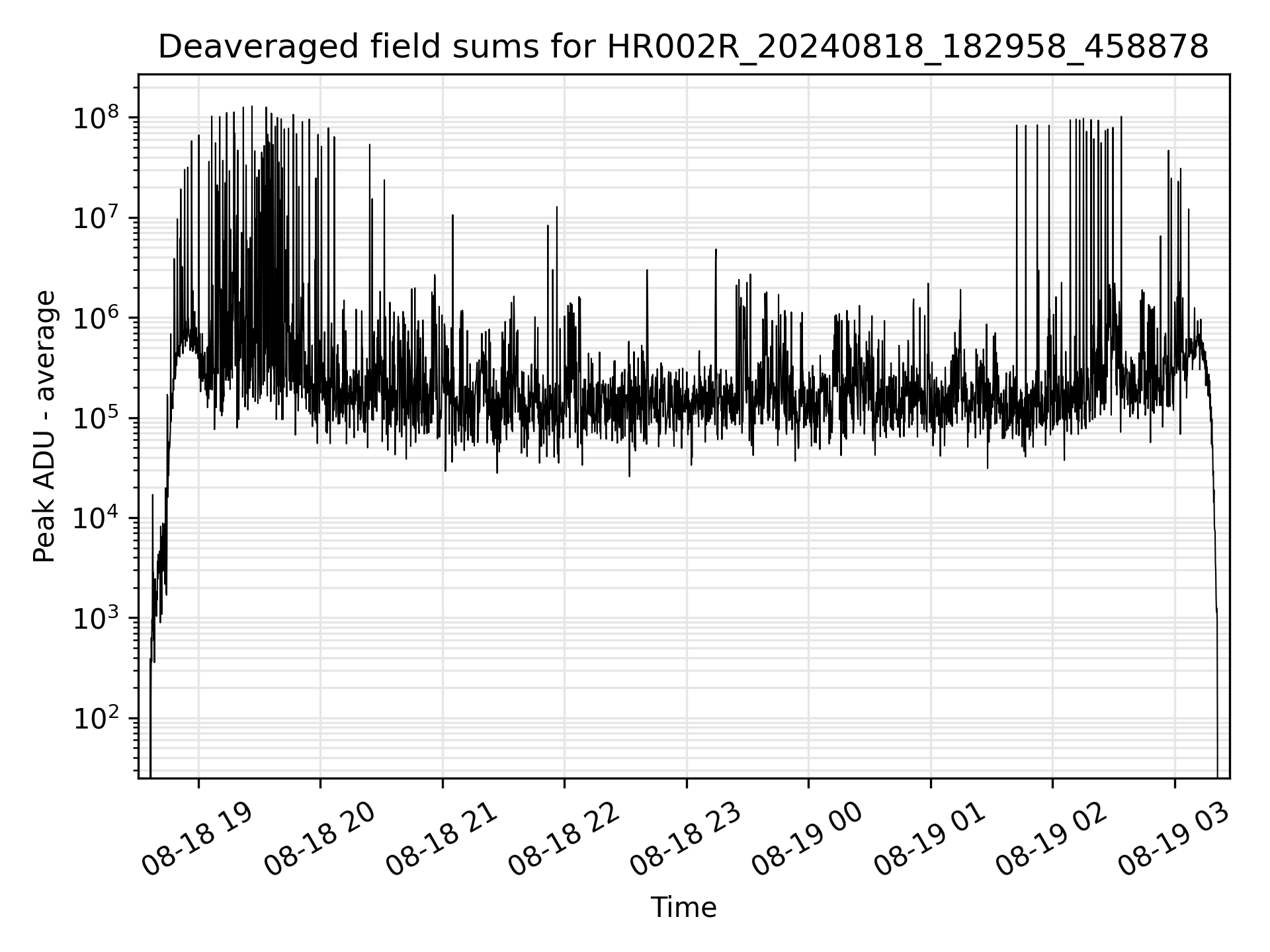Screen dimensions: 1270x952
Task: Click the x tick label 08-19 00
Action: click(x=808, y=838)
